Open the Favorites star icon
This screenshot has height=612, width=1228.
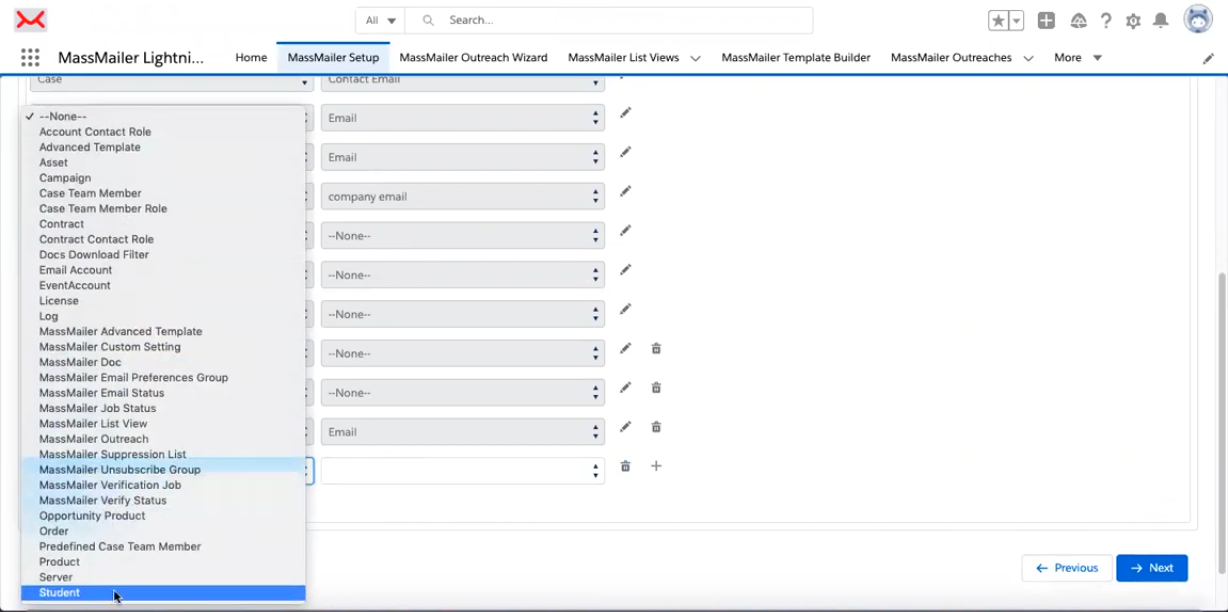[999, 20]
